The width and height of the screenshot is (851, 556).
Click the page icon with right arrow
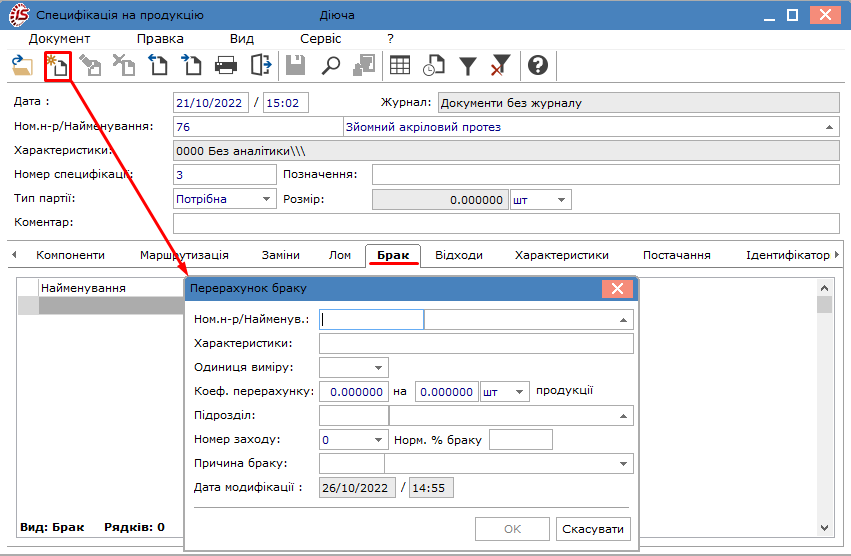tap(192, 66)
